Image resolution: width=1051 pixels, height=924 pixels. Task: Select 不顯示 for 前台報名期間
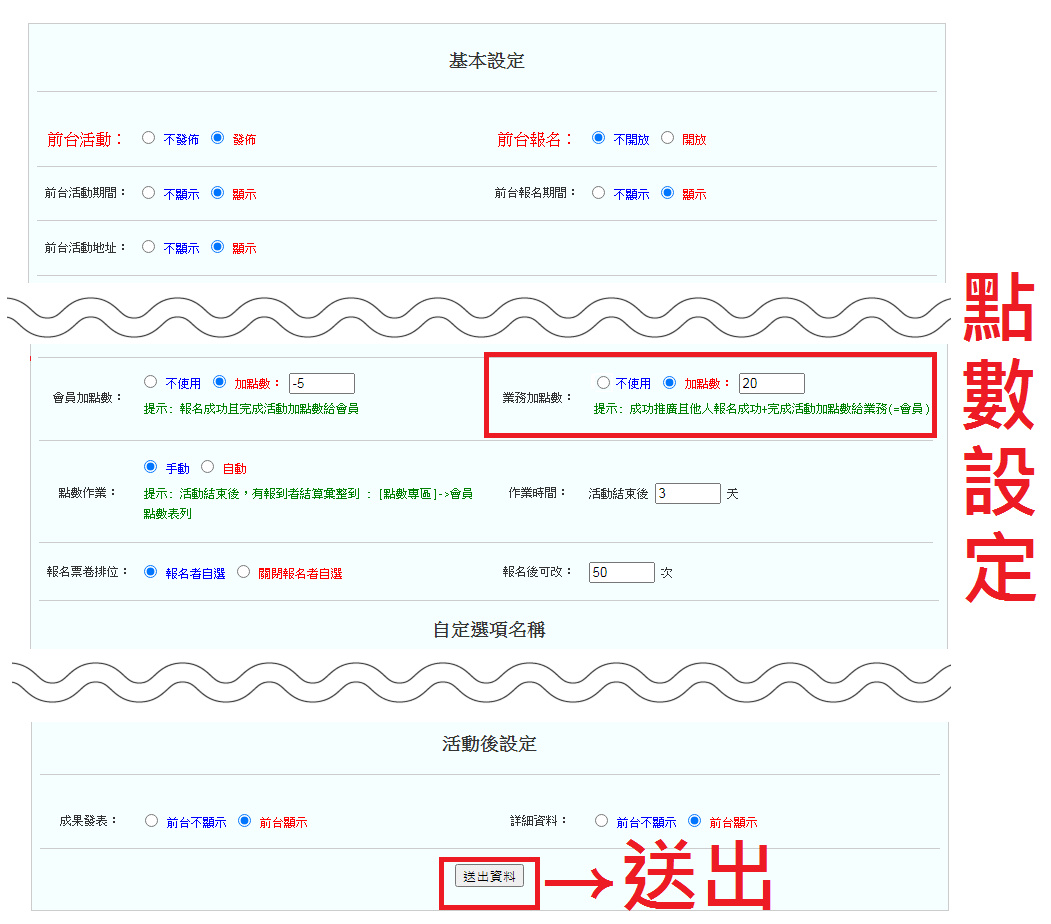(x=599, y=193)
